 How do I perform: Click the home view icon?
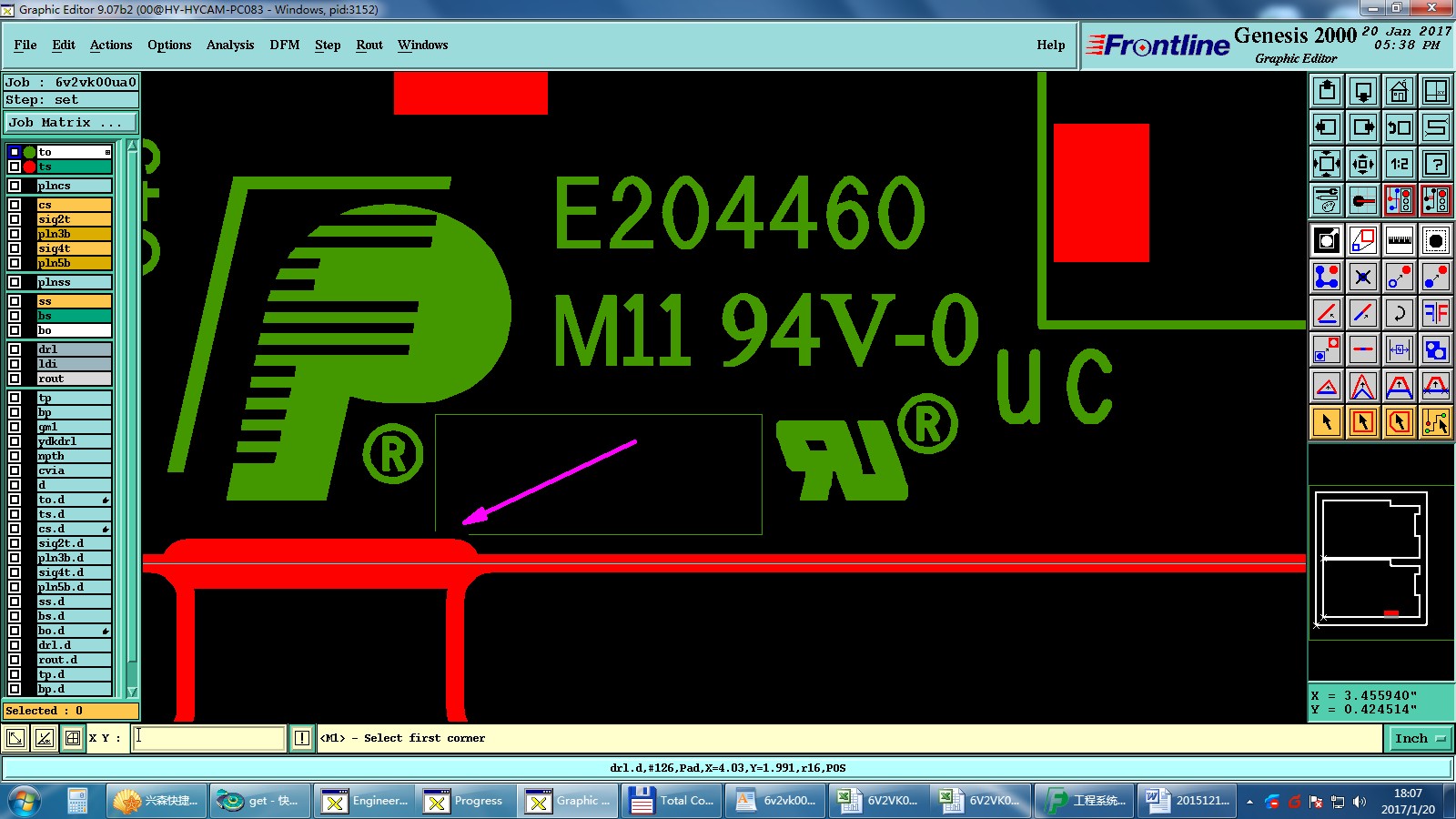(x=1400, y=91)
